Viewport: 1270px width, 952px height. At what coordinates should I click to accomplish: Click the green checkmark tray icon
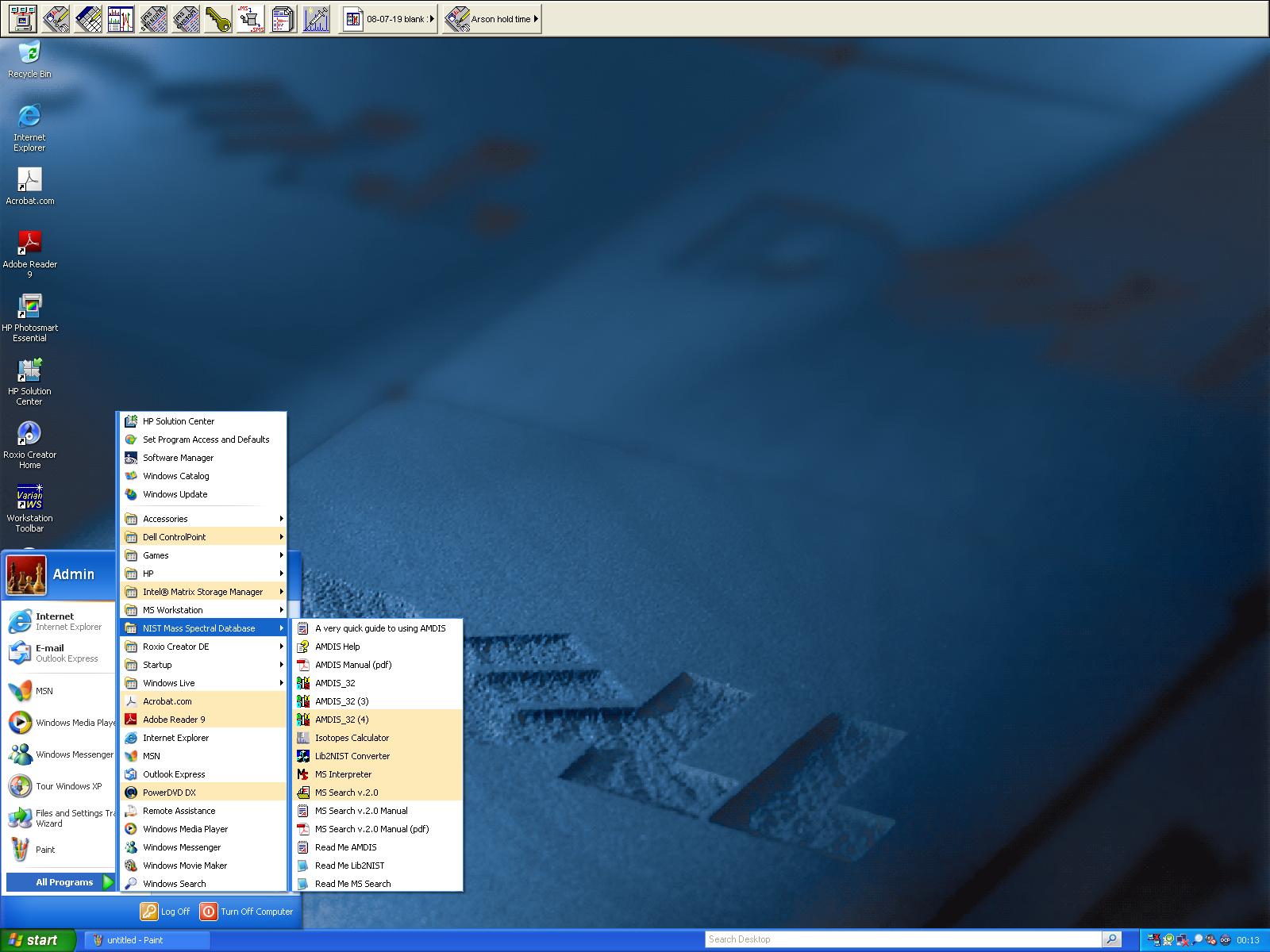1169,940
